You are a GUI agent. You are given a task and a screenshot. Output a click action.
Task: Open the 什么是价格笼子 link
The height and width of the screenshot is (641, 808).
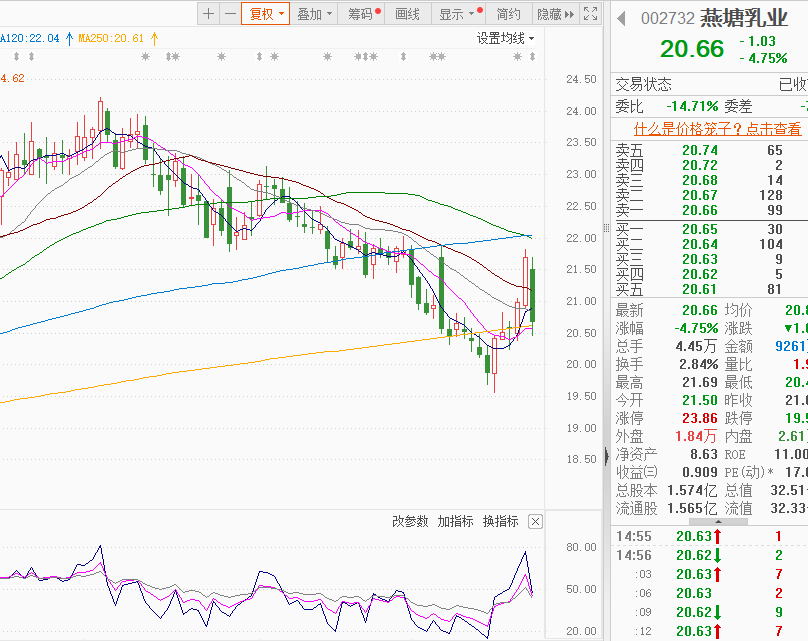pos(717,128)
